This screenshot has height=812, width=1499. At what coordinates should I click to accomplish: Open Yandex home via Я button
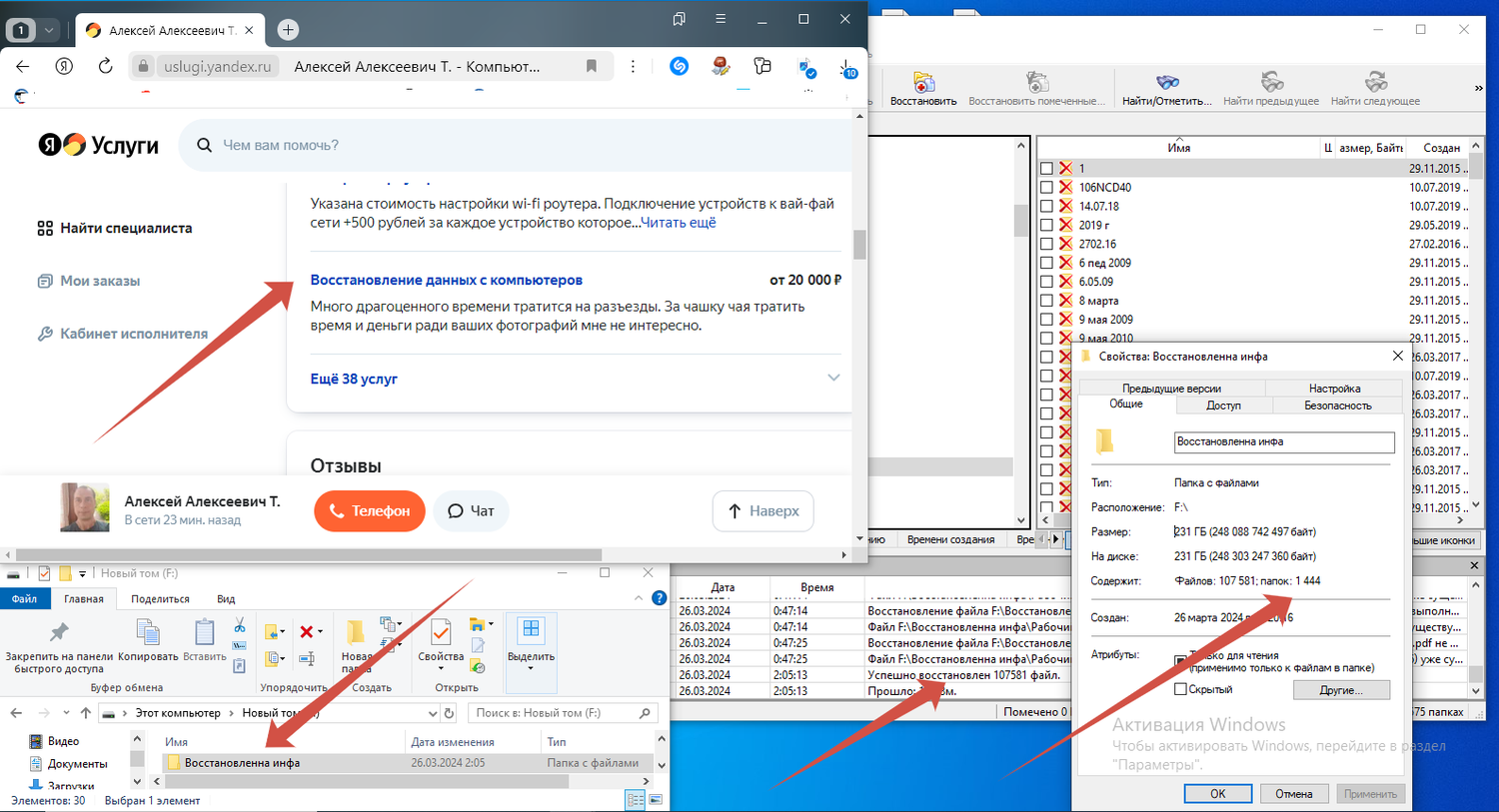click(x=64, y=66)
